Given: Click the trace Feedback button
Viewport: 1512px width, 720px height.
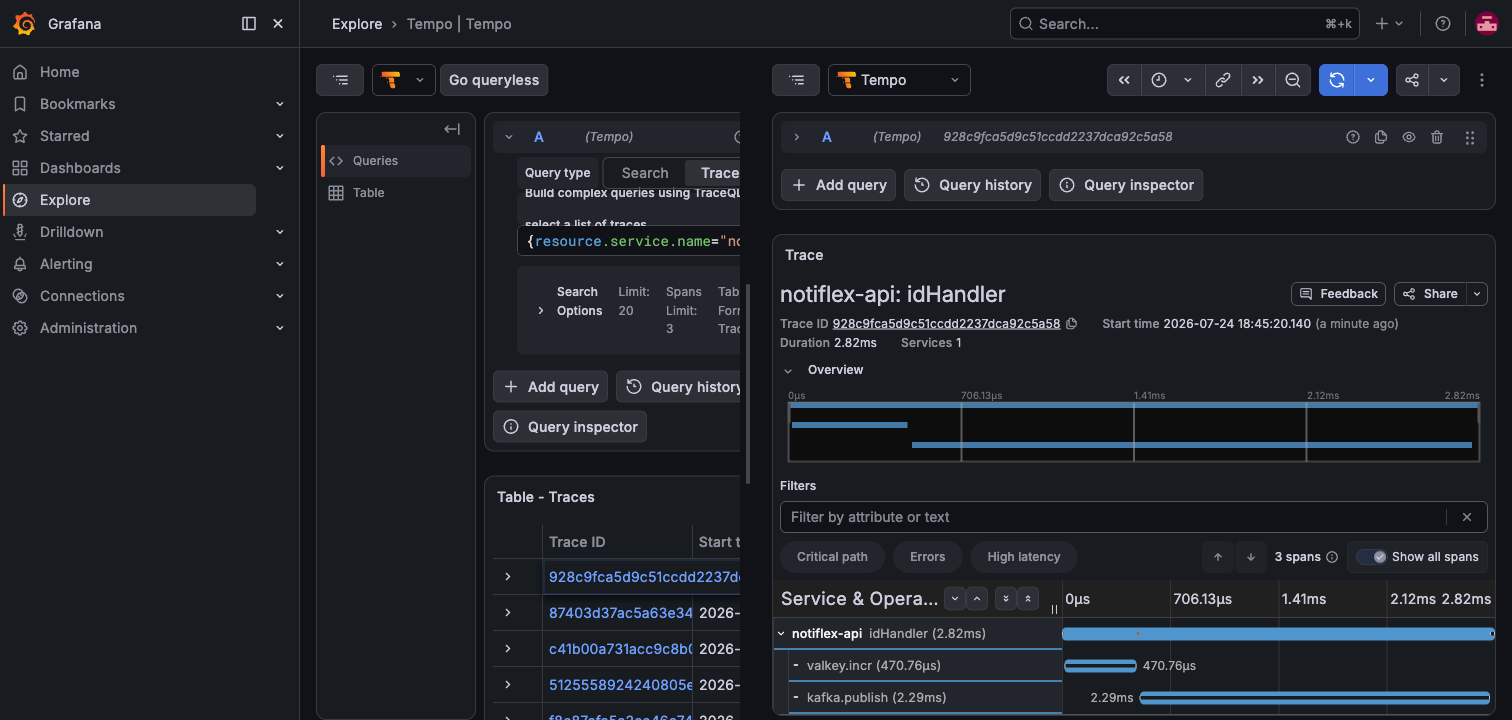Looking at the screenshot, I should (1338, 294).
